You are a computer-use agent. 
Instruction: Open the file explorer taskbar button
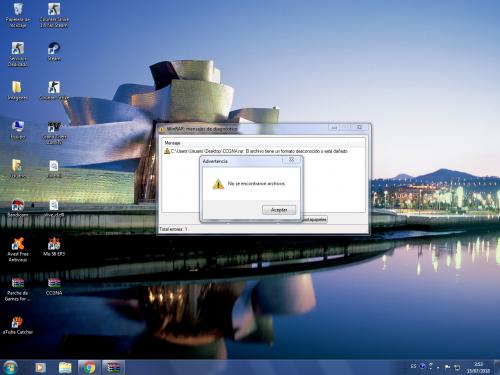tap(65, 367)
